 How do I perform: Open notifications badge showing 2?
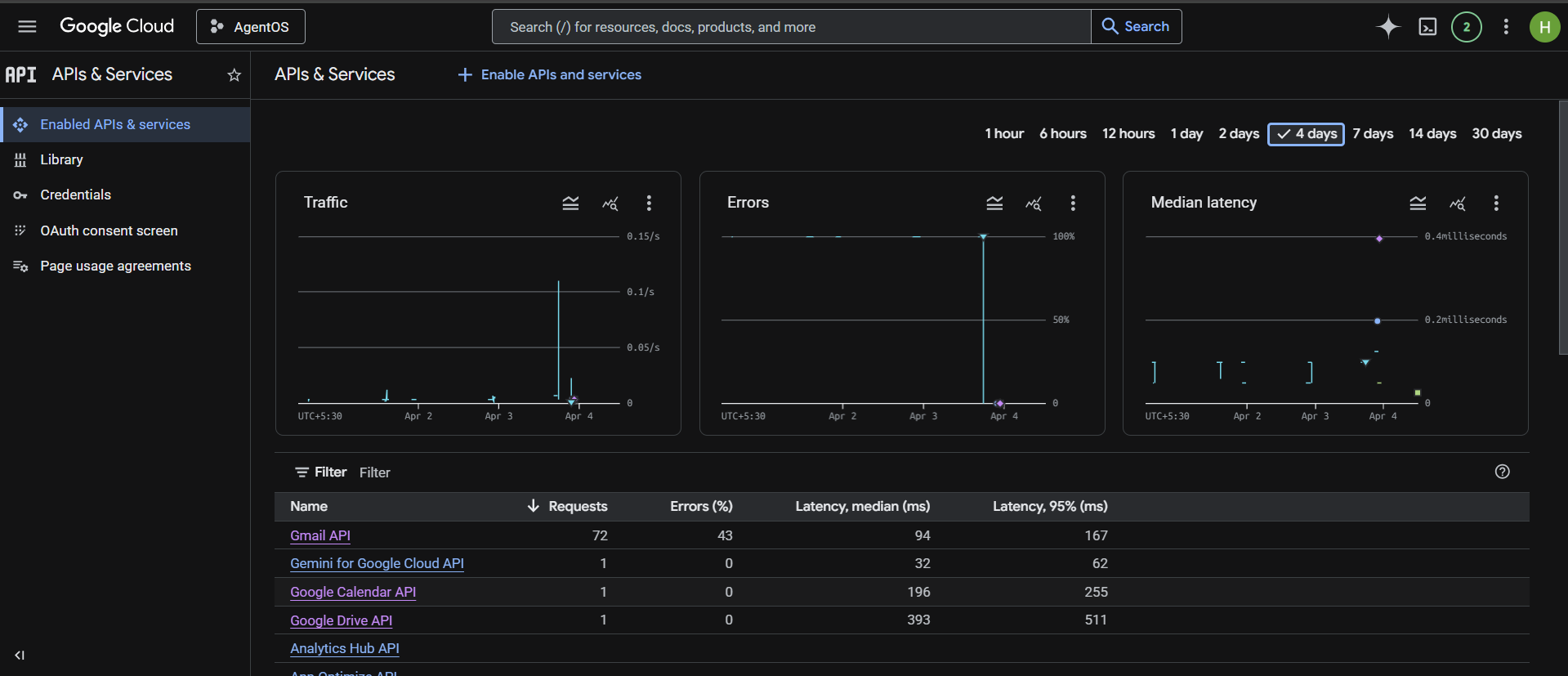(1467, 27)
